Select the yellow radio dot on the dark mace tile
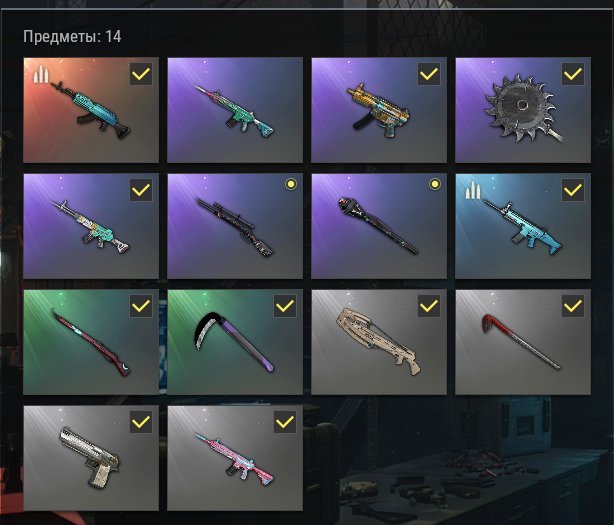 click(435, 184)
